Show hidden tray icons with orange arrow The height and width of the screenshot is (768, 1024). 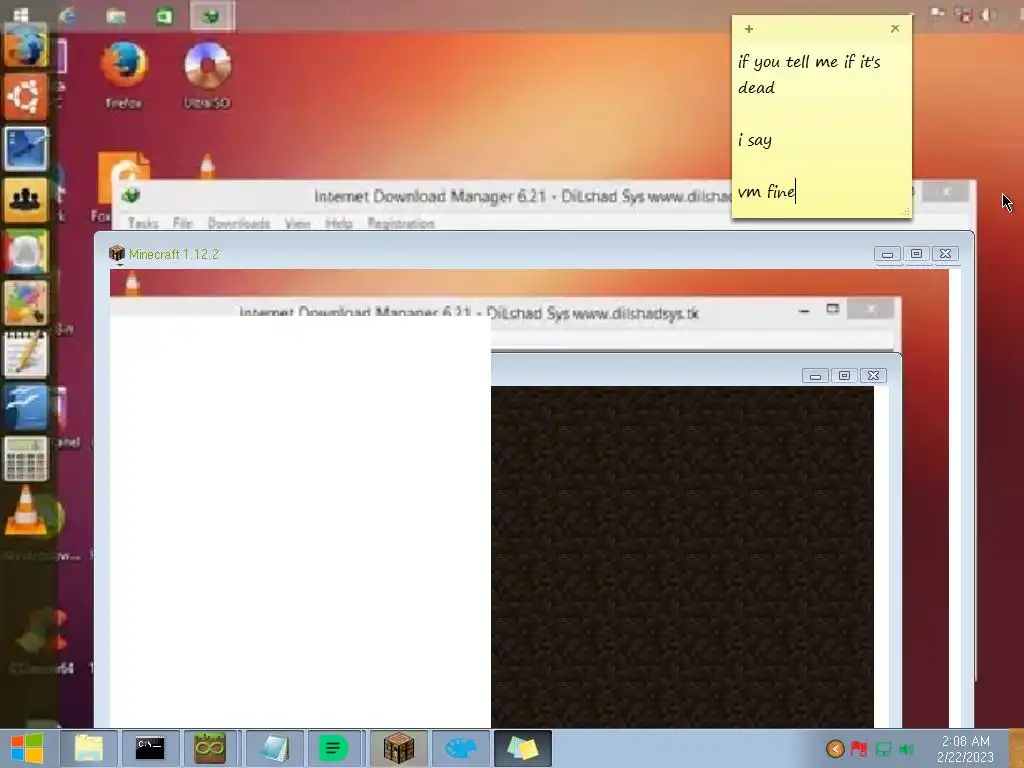(x=835, y=749)
